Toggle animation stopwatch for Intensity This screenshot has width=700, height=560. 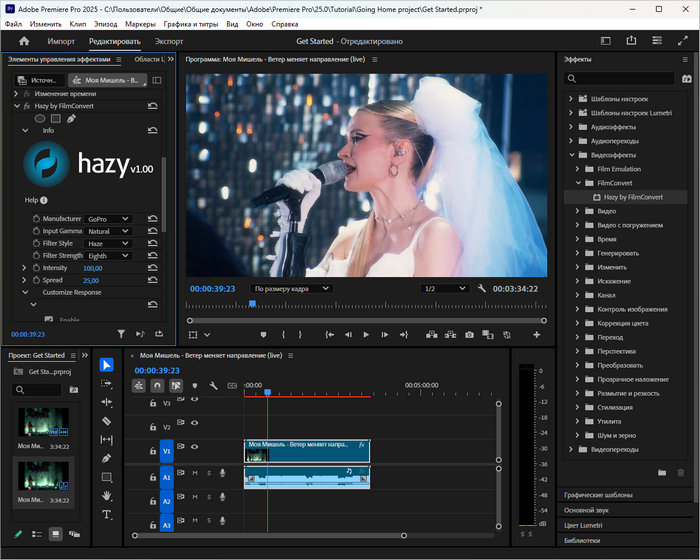36,267
